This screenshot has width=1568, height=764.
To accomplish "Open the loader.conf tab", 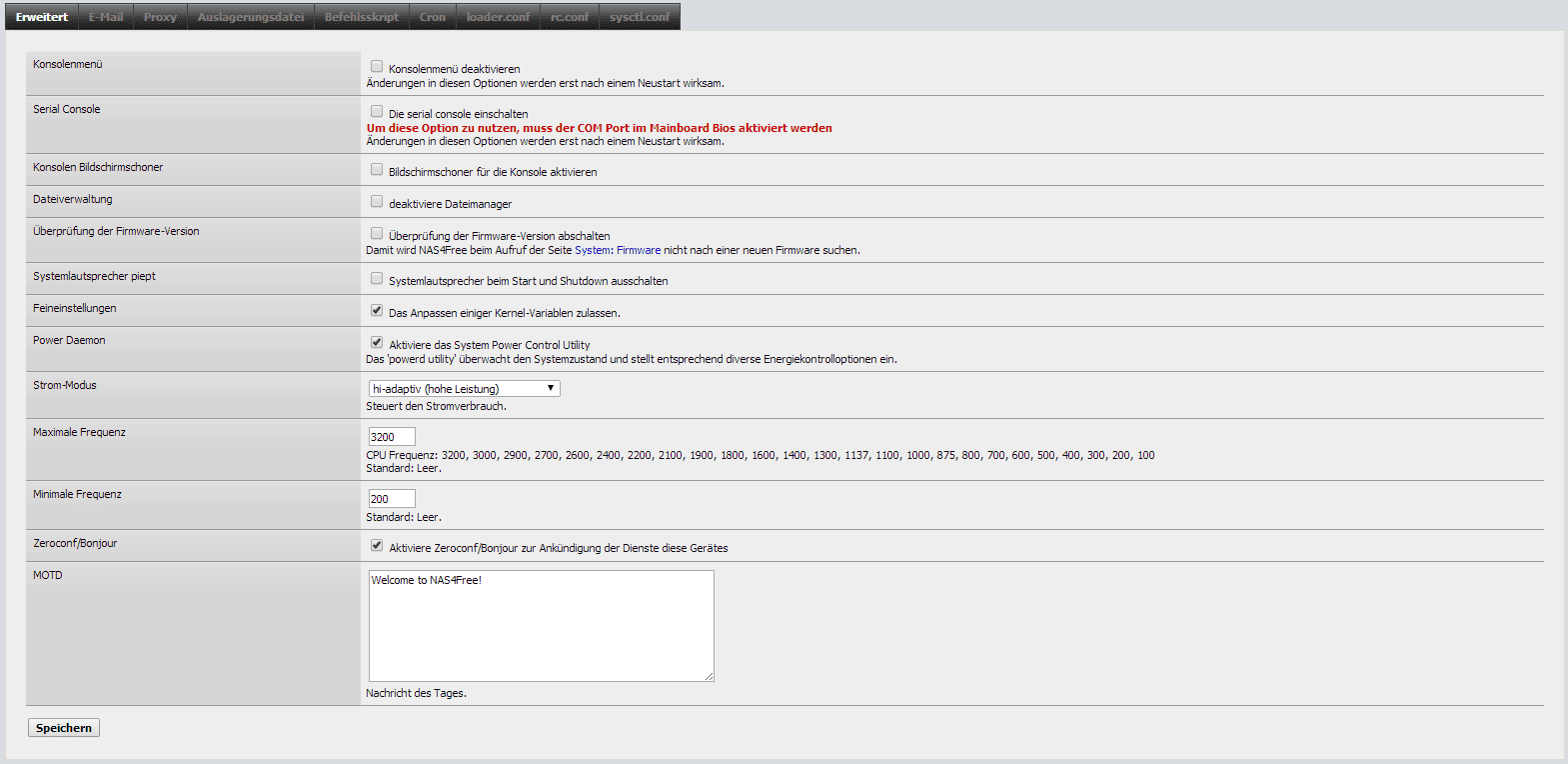I will [x=498, y=17].
